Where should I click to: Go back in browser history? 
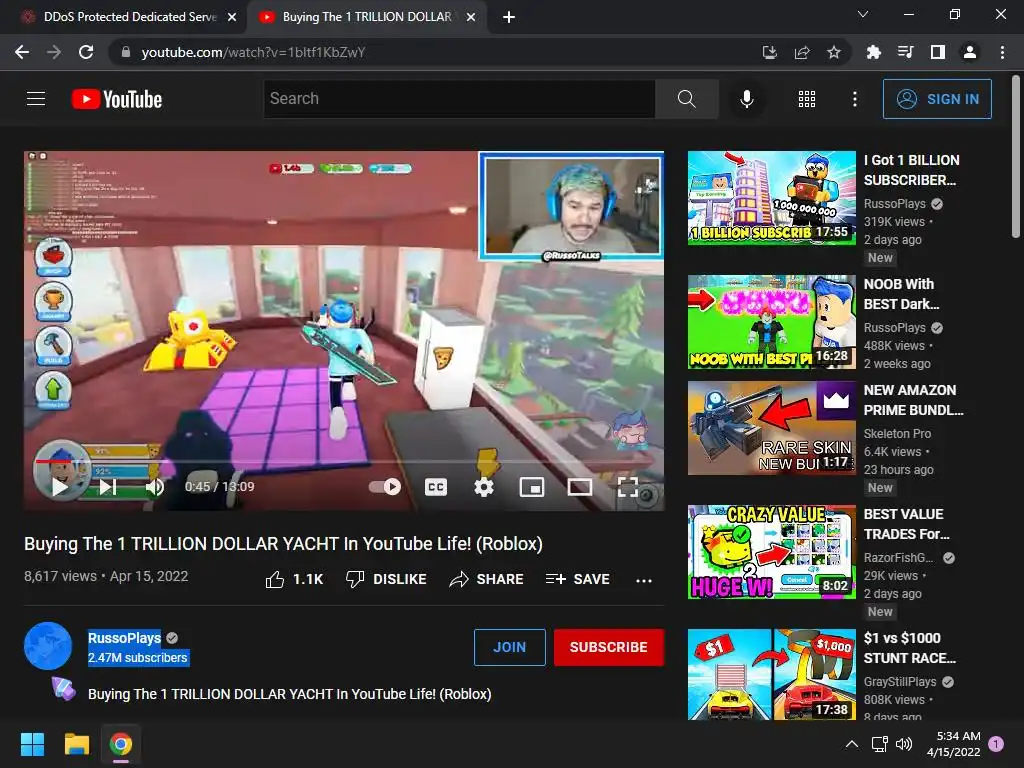coord(22,52)
